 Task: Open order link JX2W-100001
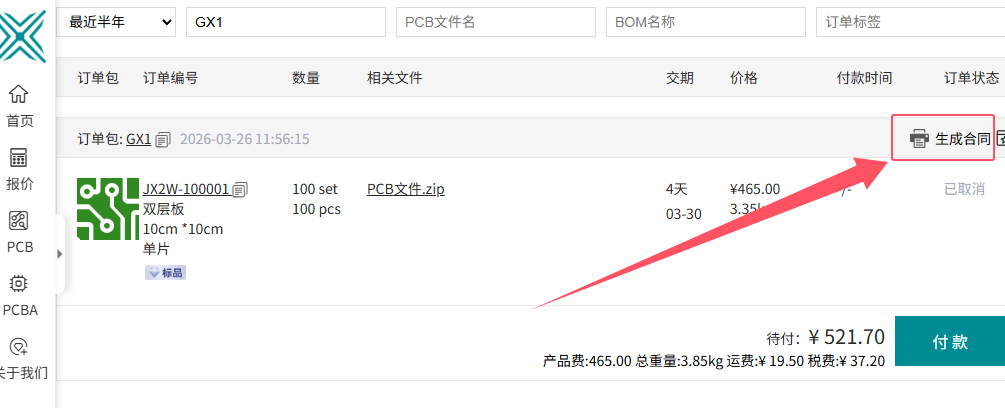coord(186,189)
